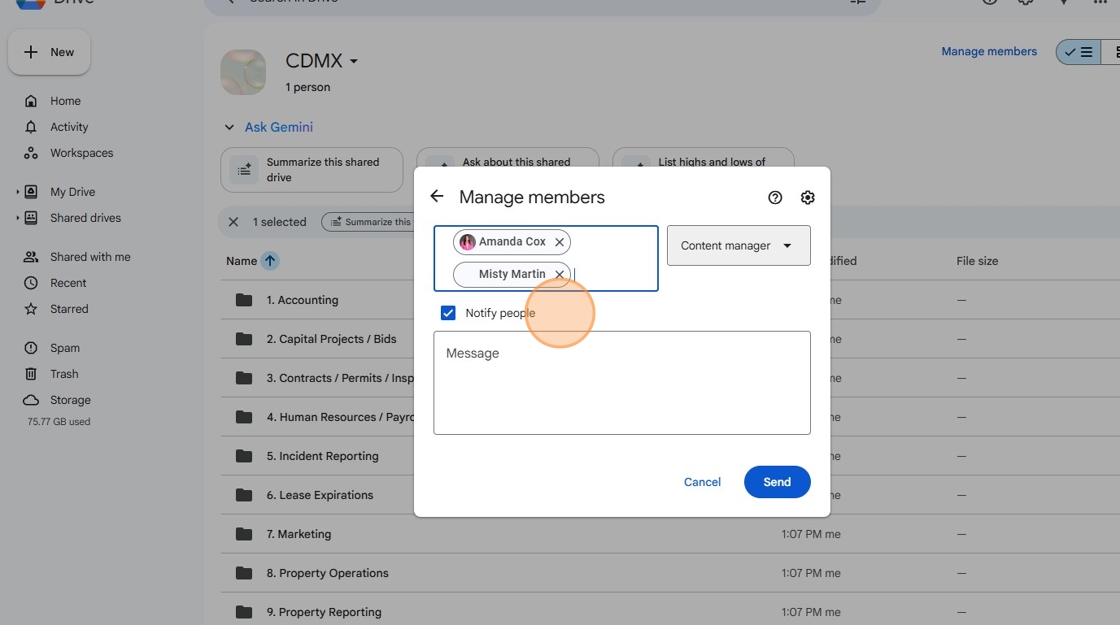Expand the CDMX drive name dropdown

click(x=354, y=61)
